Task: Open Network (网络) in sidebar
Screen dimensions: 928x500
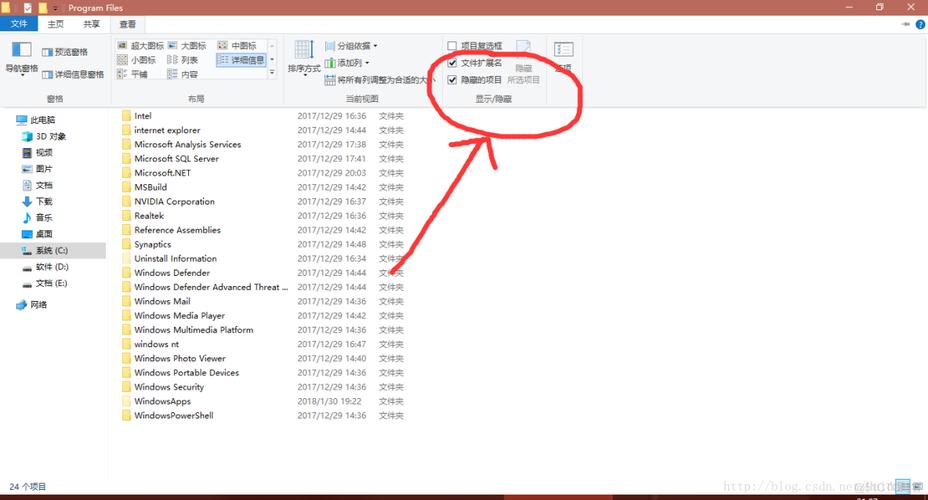Action: coord(32,305)
